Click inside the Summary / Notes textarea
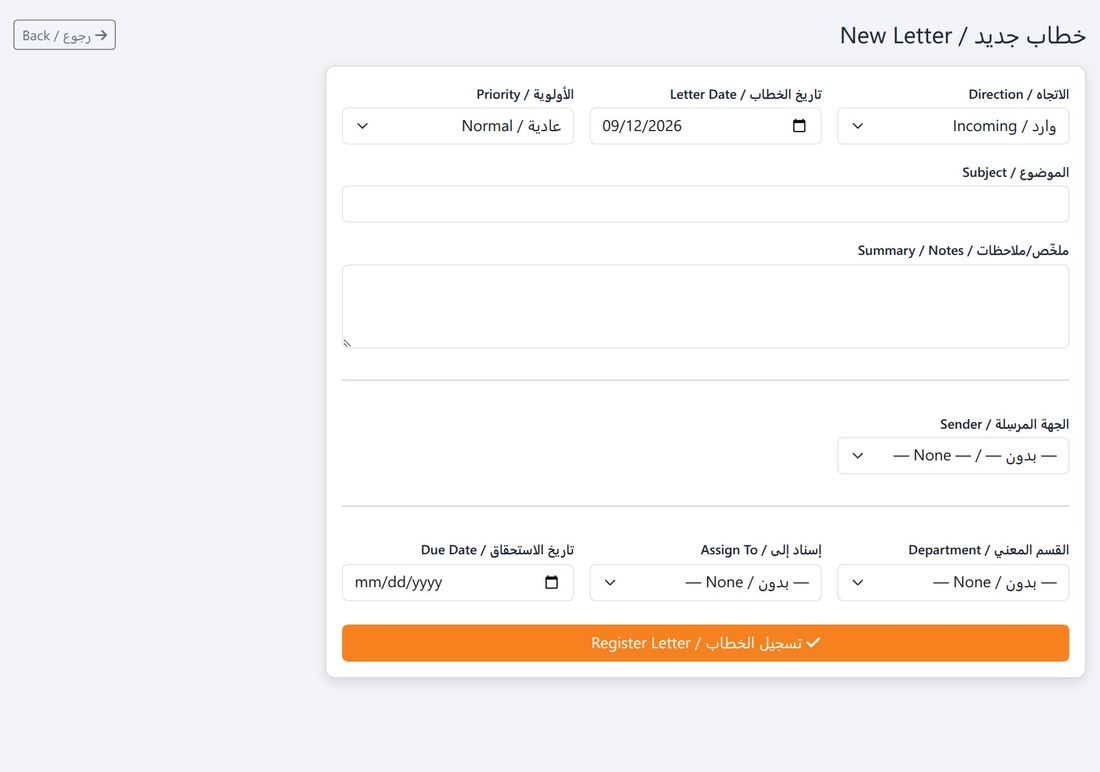Screen dimensions: 1100x772 [x=705, y=306]
